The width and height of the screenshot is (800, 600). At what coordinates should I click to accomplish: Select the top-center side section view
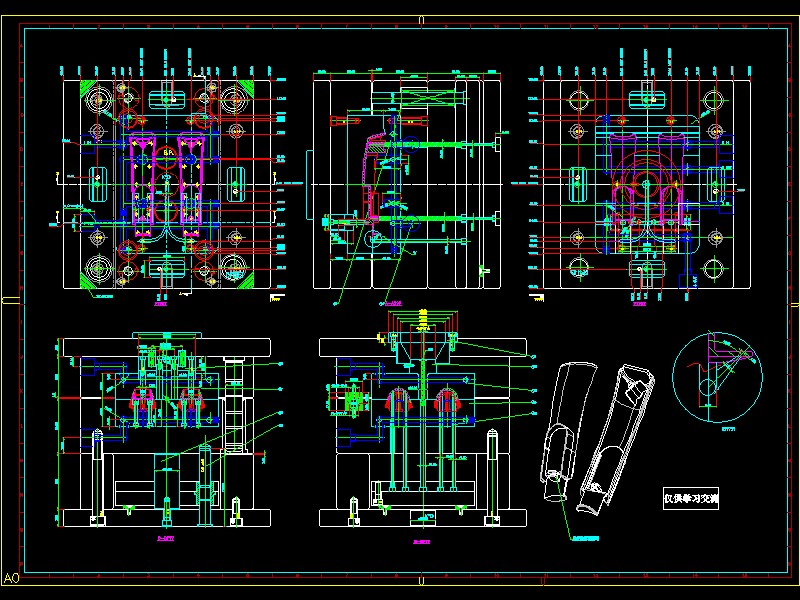click(x=407, y=184)
